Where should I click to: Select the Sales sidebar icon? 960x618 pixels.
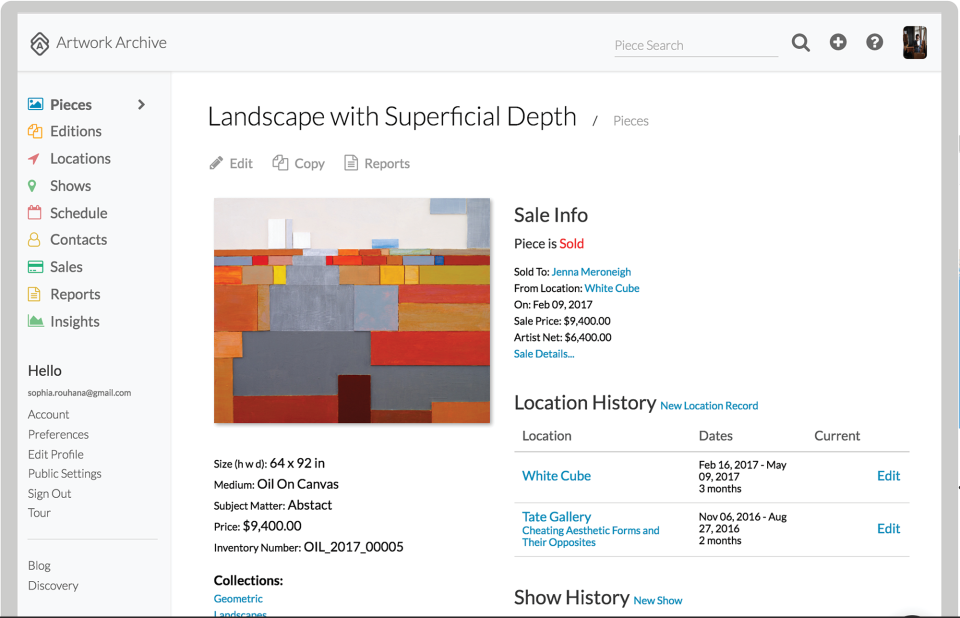point(33,266)
